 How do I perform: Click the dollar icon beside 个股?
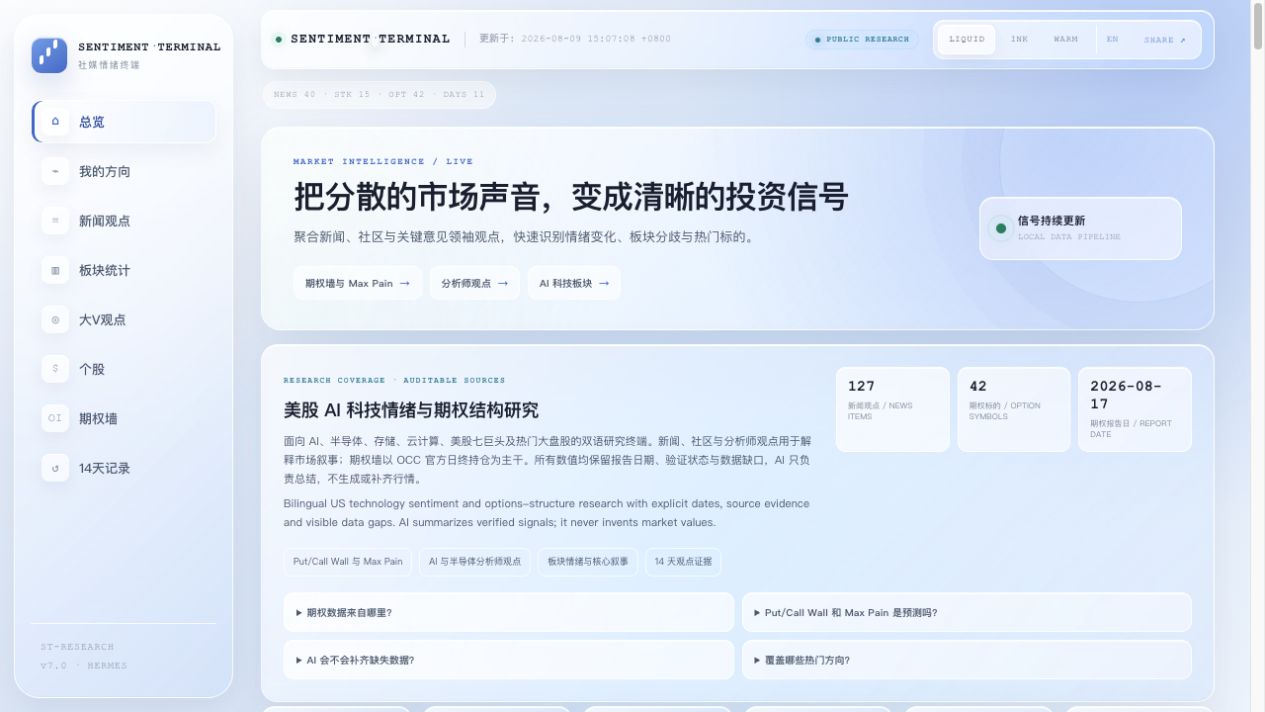point(55,369)
